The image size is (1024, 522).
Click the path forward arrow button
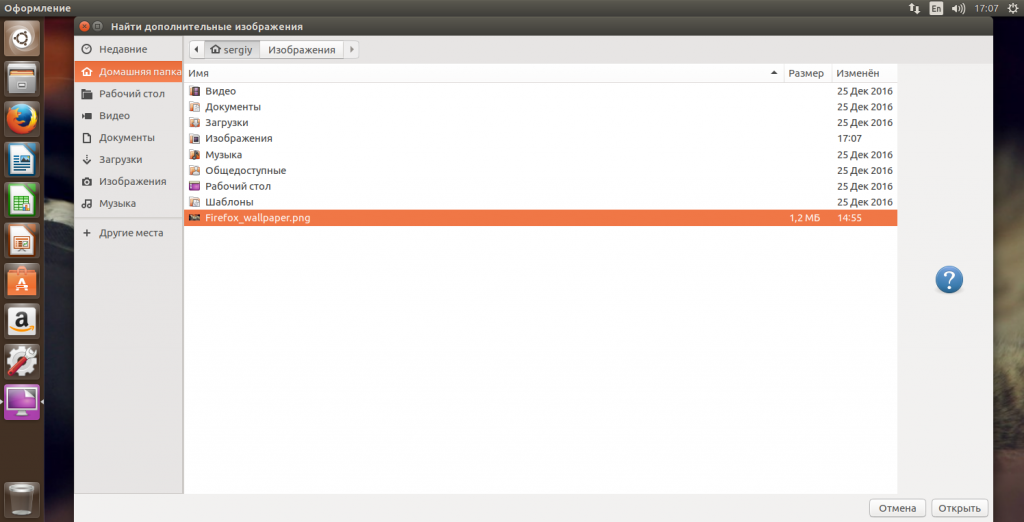[x=352, y=49]
